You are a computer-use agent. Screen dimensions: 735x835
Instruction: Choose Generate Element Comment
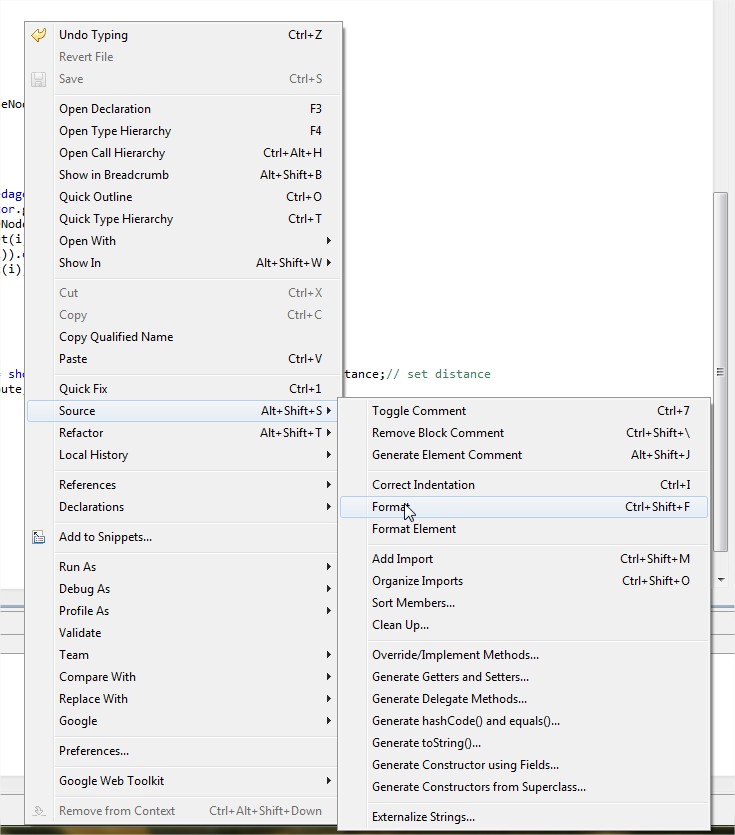[x=524, y=455]
